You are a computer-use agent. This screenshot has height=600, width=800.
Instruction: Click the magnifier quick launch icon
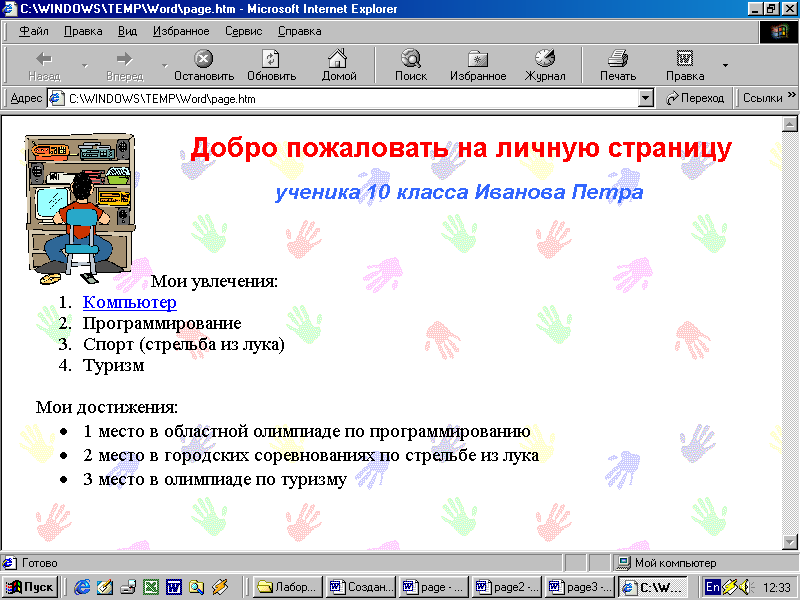point(196,587)
